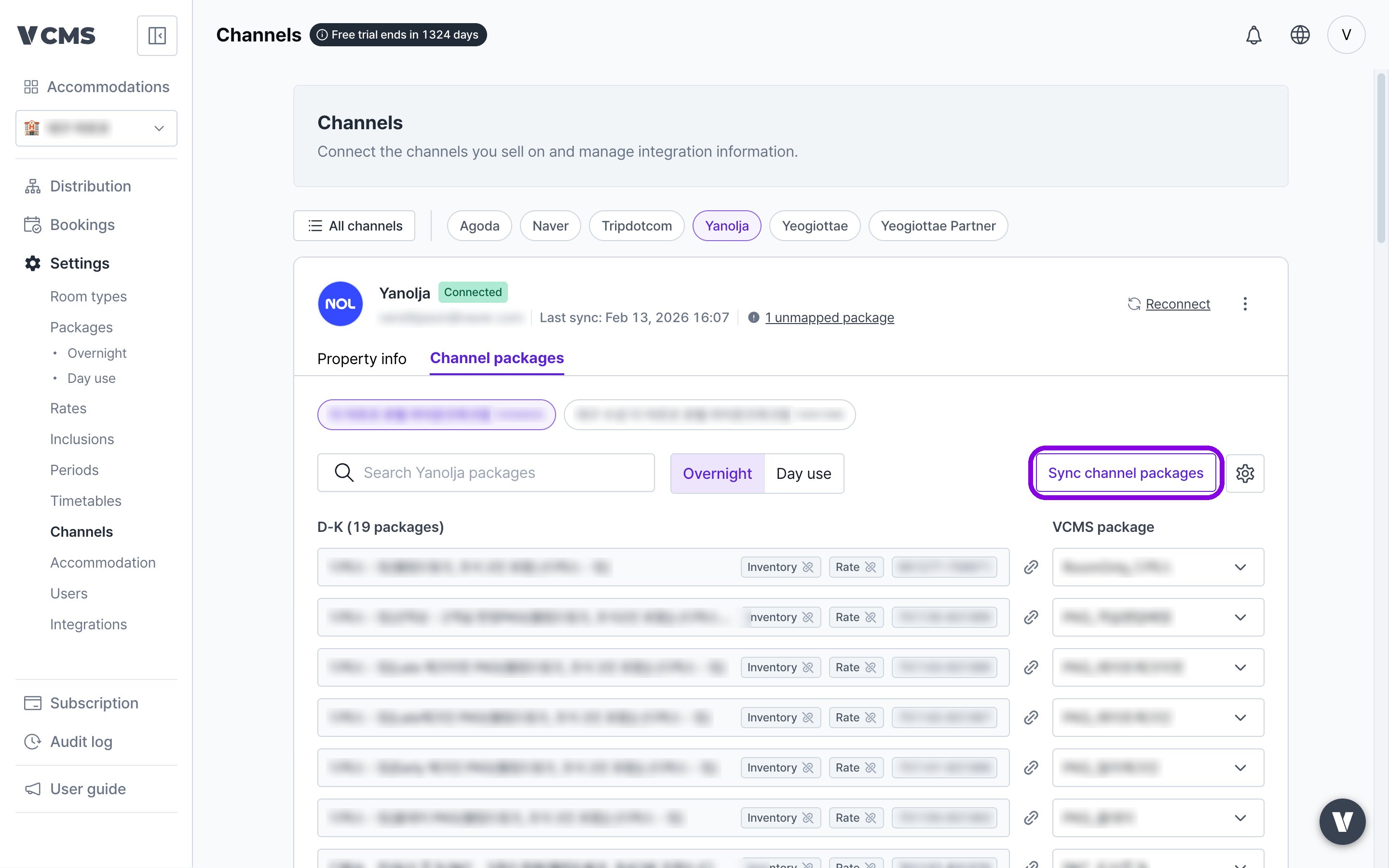The height and width of the screenshot is (868, 1389).
Task: Filter channels by Tripdotcom
Action: (x=637, y=226)
